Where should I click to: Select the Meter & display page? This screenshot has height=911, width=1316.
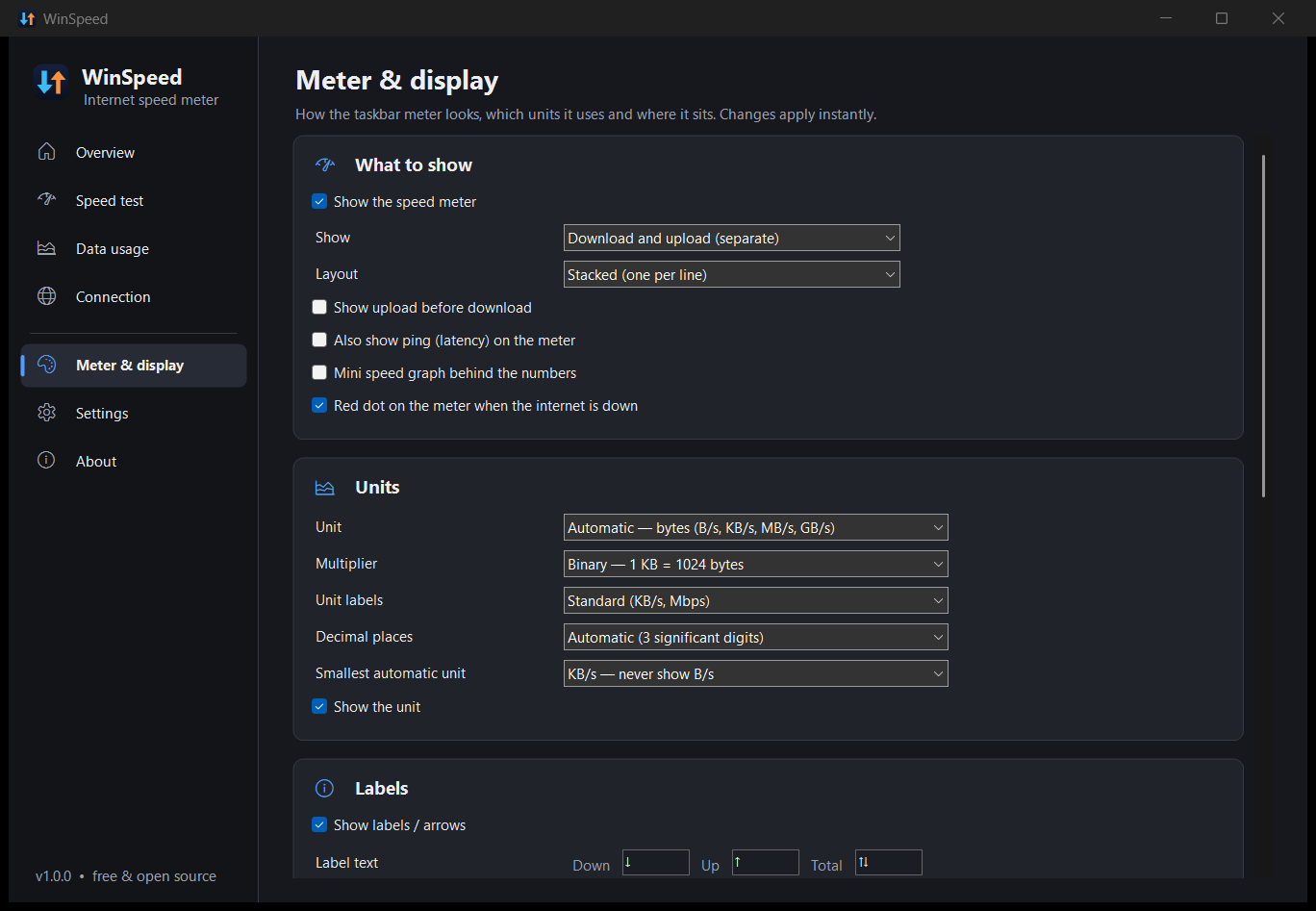pyautogui.click(x=134, y=365)
